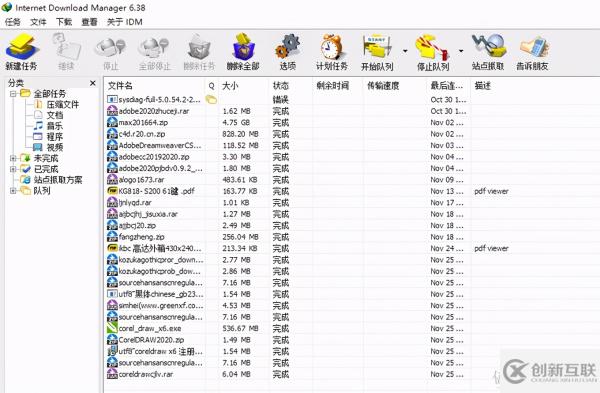Select 视频 category in tree
The width and height of the screenshot is (600, 393).
click(x=55, y=147)
